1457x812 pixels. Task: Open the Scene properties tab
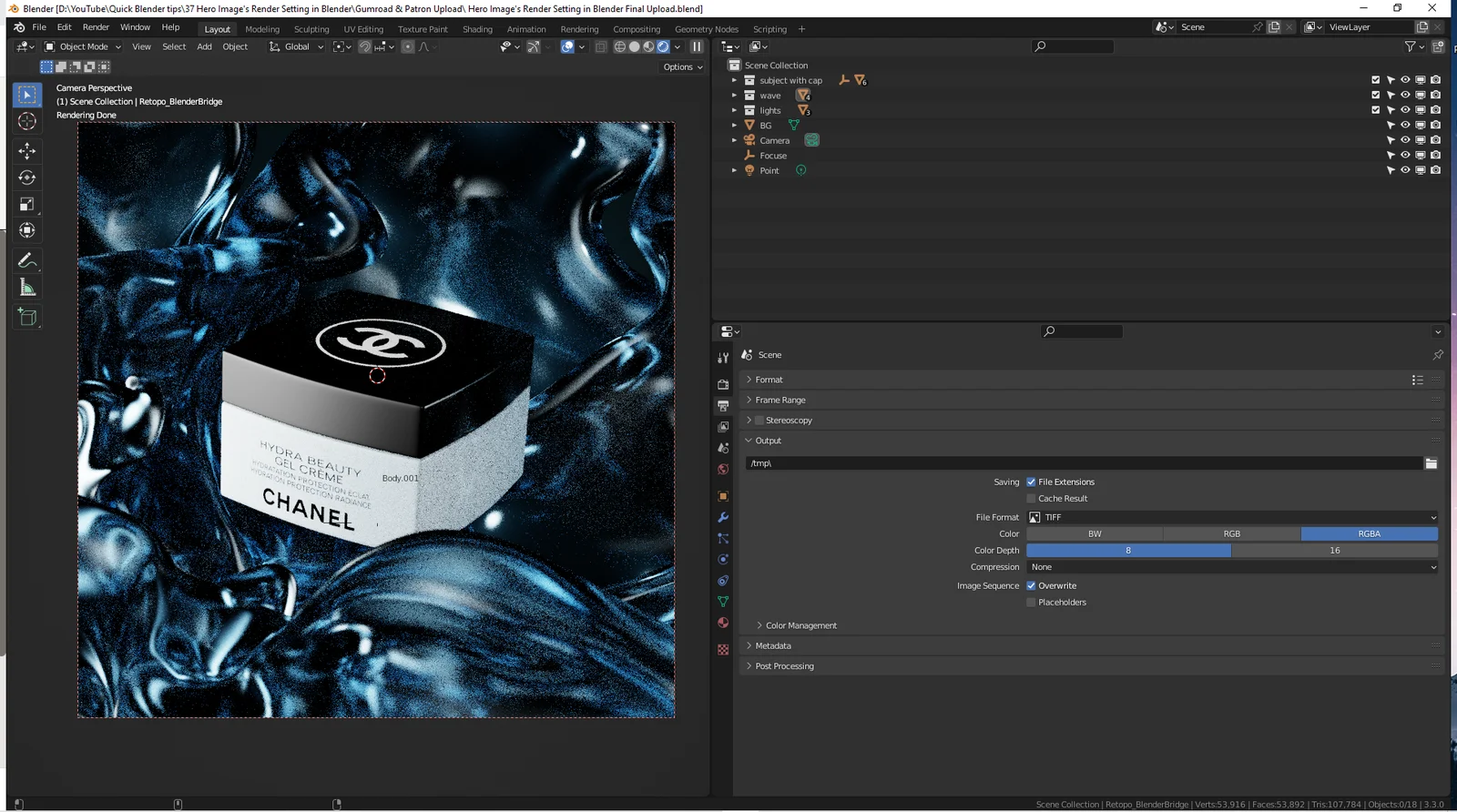pos(723,448)
